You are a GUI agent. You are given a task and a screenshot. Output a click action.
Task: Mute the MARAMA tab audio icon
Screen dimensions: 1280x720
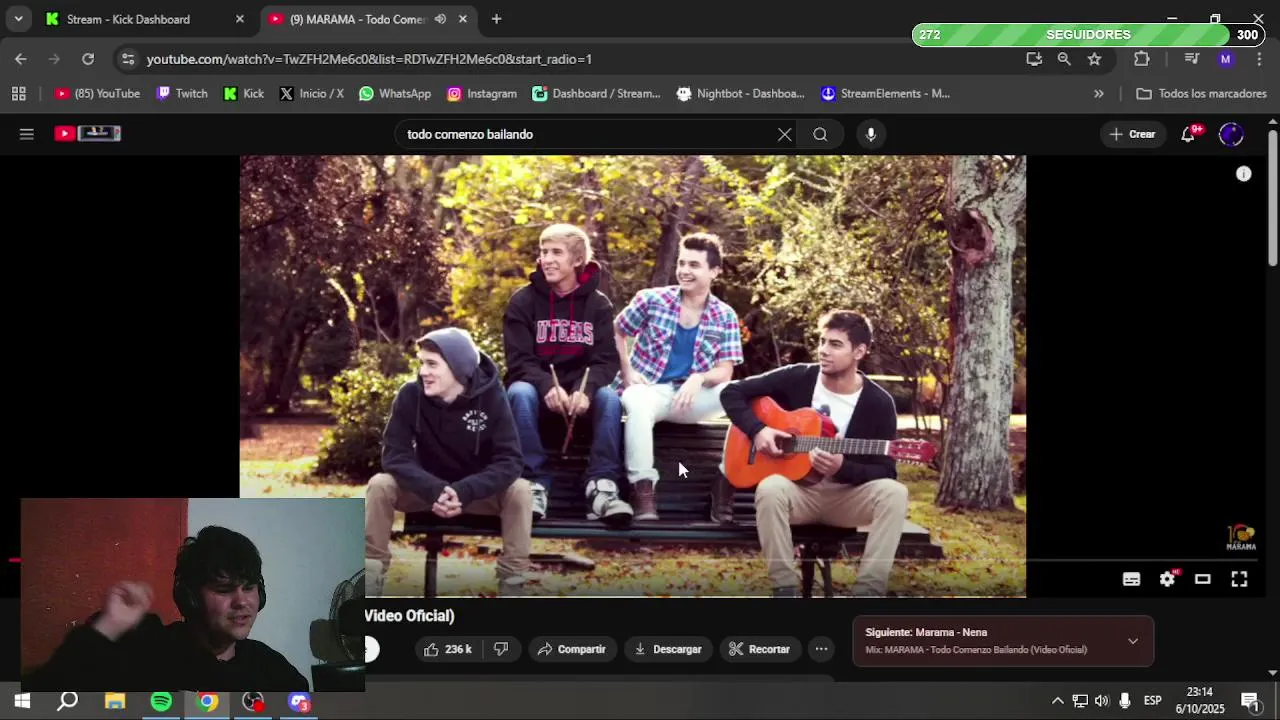click(440, 19)
